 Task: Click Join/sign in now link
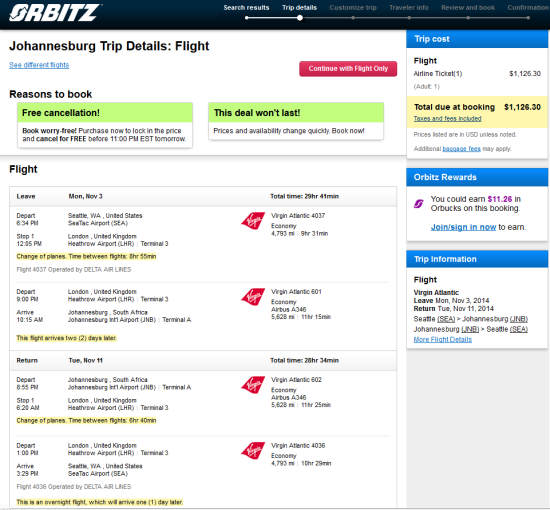point(463,227)
